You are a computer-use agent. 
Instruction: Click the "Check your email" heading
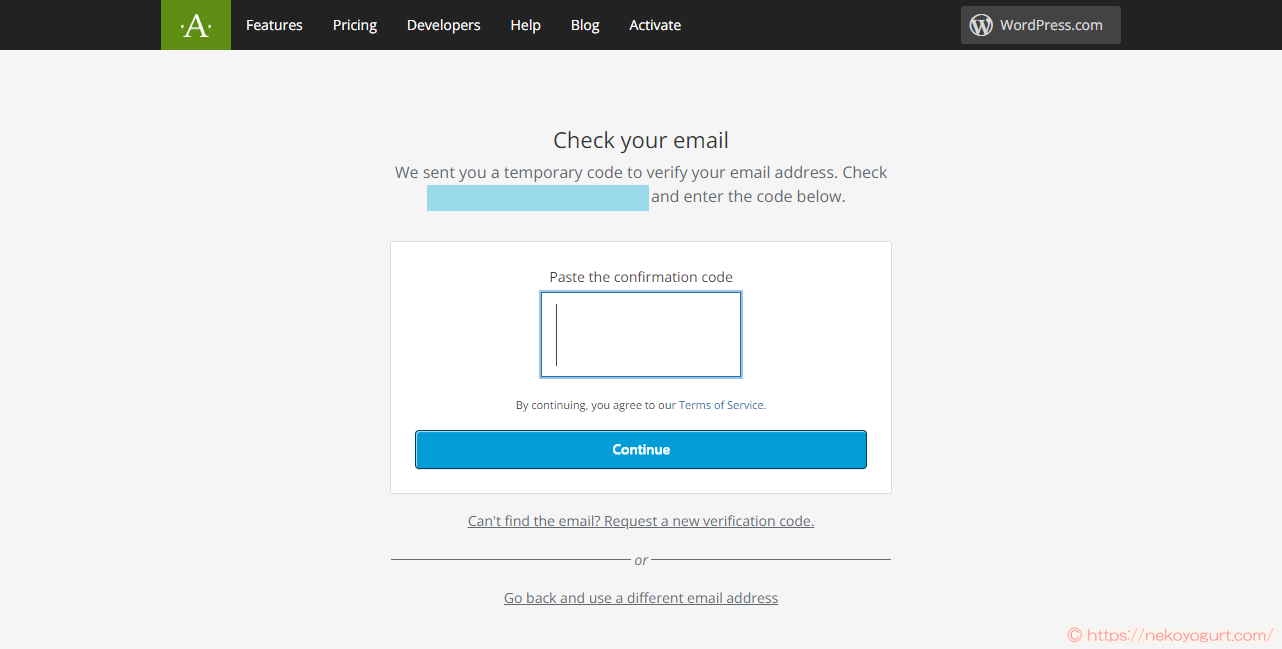(641, 140)
